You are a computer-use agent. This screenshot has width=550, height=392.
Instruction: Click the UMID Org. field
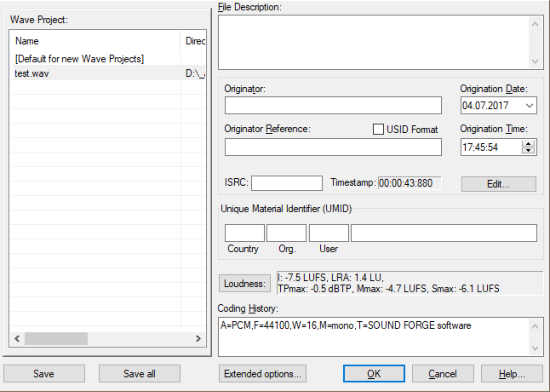(x=287, y=233)
